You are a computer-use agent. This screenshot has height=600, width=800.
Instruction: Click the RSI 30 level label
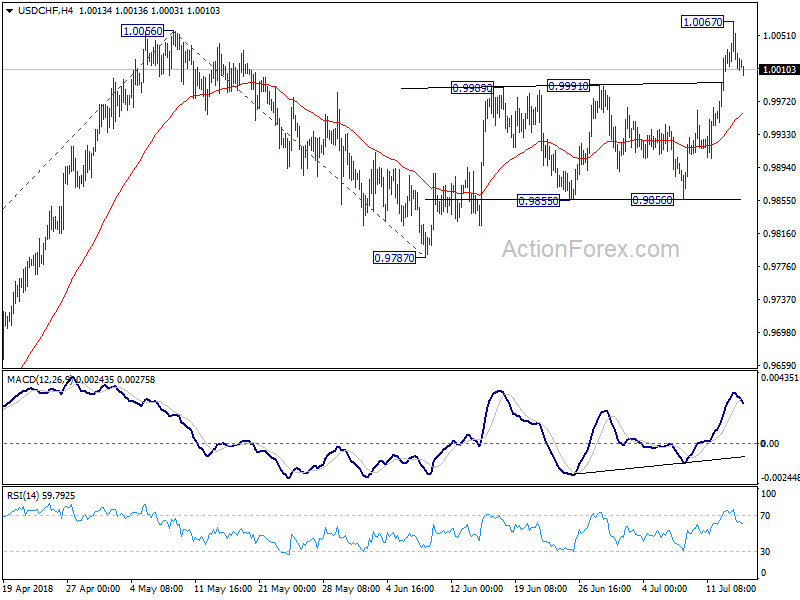coord(765,552)
